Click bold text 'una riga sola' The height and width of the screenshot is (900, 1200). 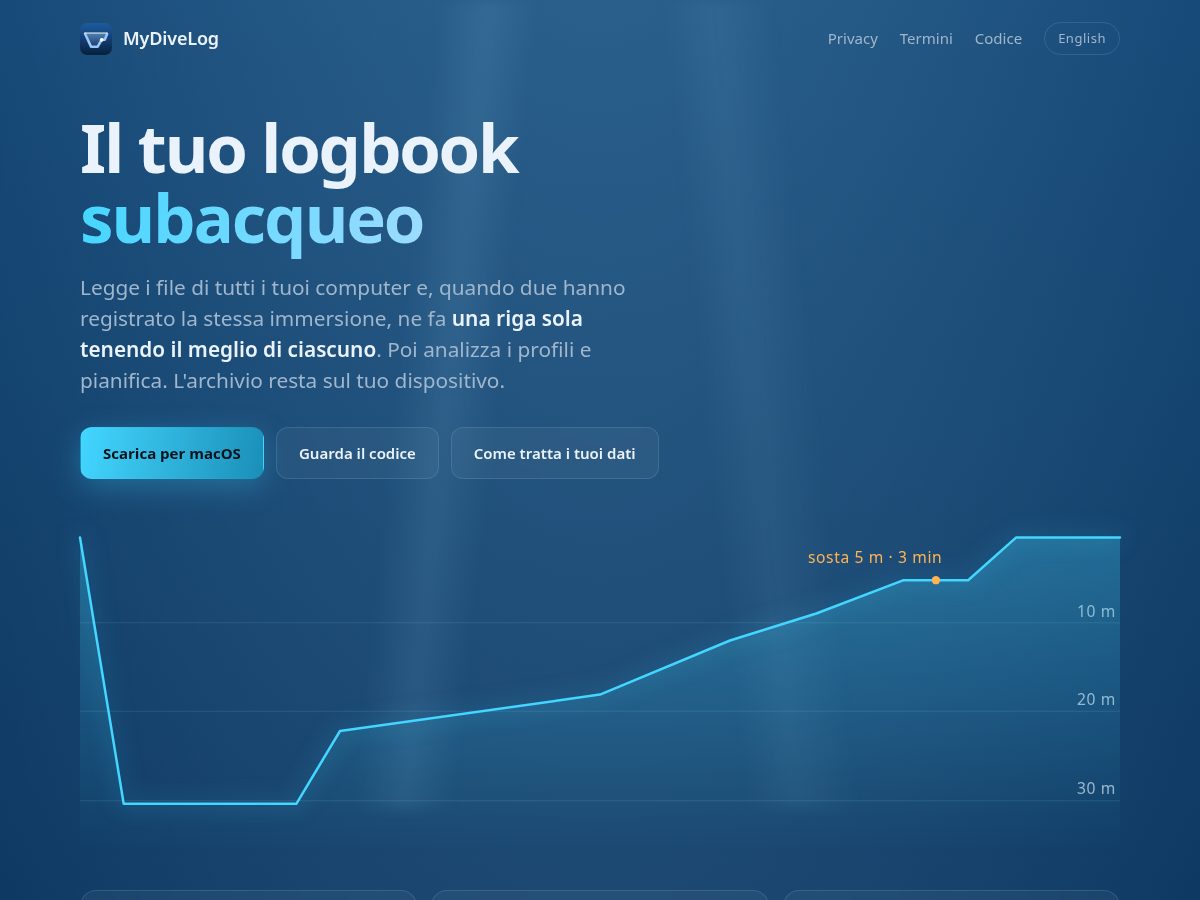tap(517, 319)
